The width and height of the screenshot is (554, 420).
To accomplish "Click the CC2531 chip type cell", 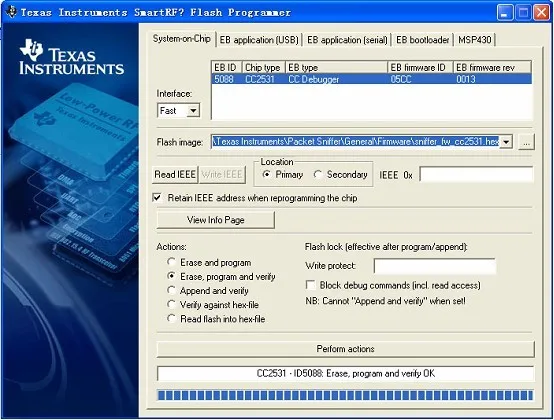I will click(260, 79).
